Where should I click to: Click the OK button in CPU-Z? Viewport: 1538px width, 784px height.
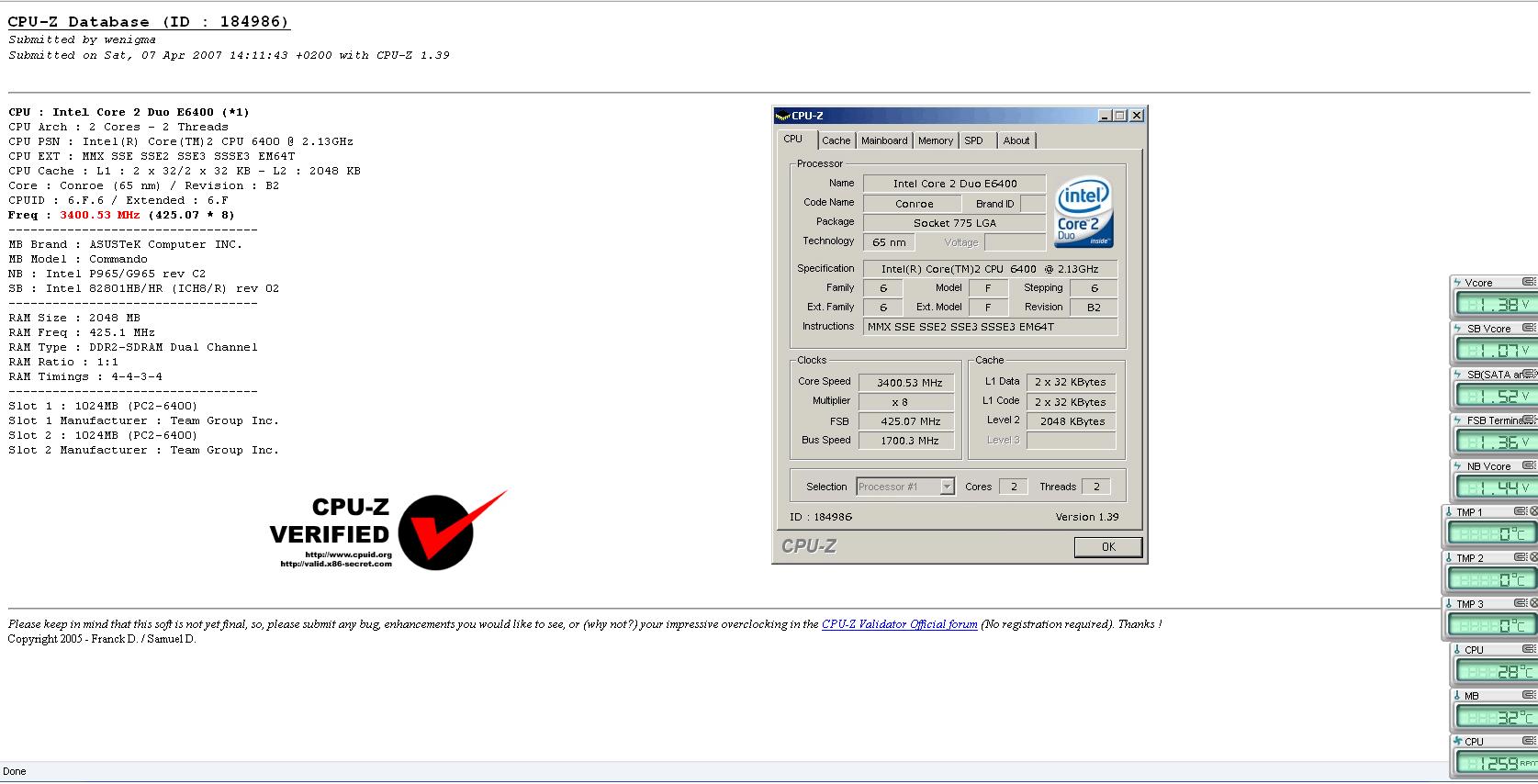pos(1108,547)
